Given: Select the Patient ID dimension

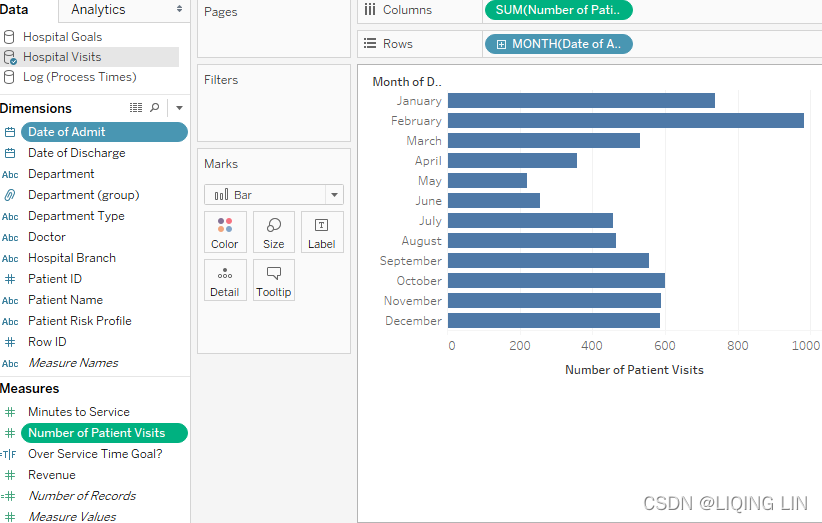Looking at the screenshot, I should [55, 279].
